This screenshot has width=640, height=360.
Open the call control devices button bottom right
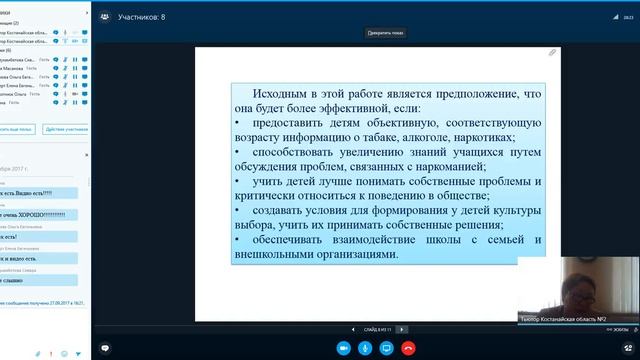628,348
